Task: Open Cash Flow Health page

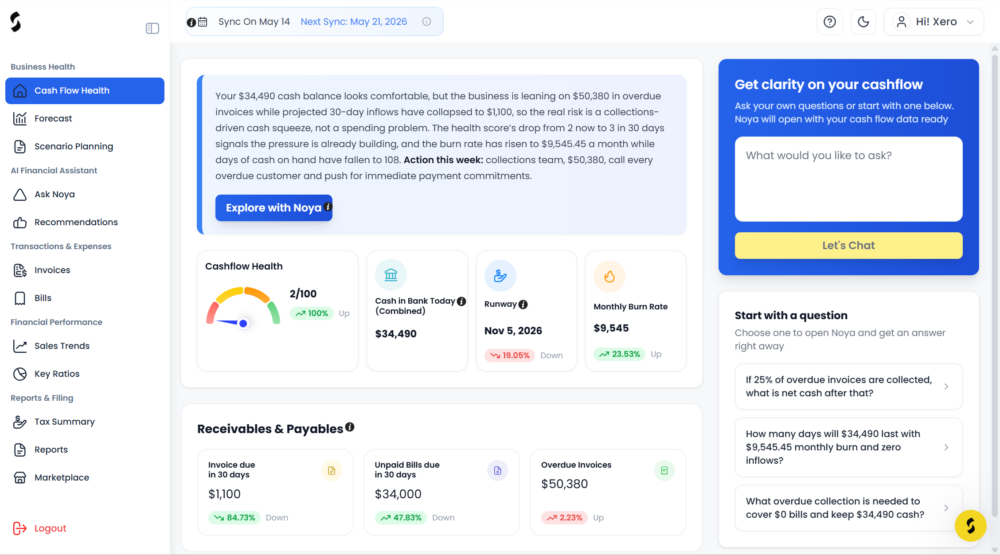Action: [x=85, y=91]
